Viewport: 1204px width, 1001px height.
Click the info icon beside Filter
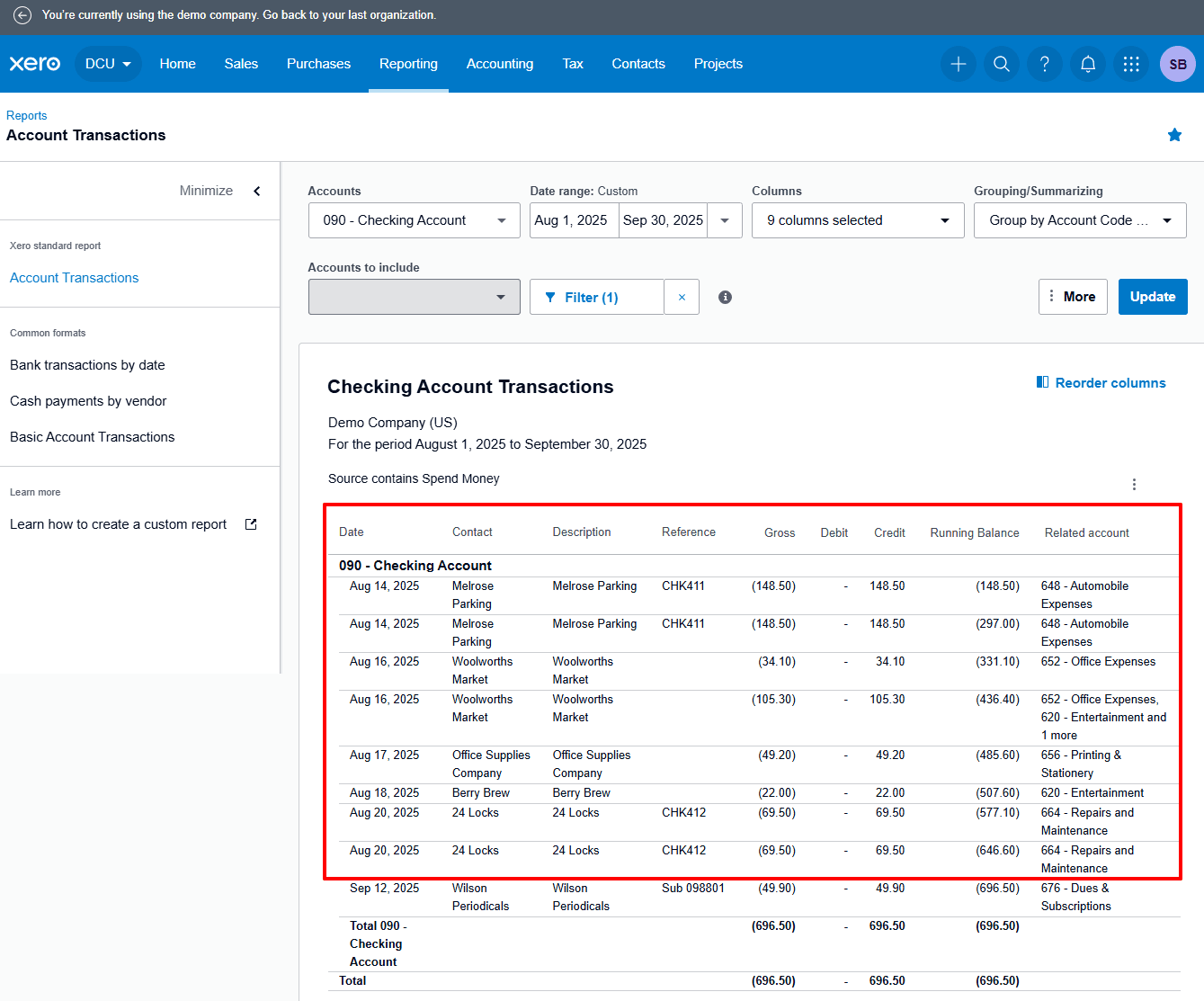point(725,298)
